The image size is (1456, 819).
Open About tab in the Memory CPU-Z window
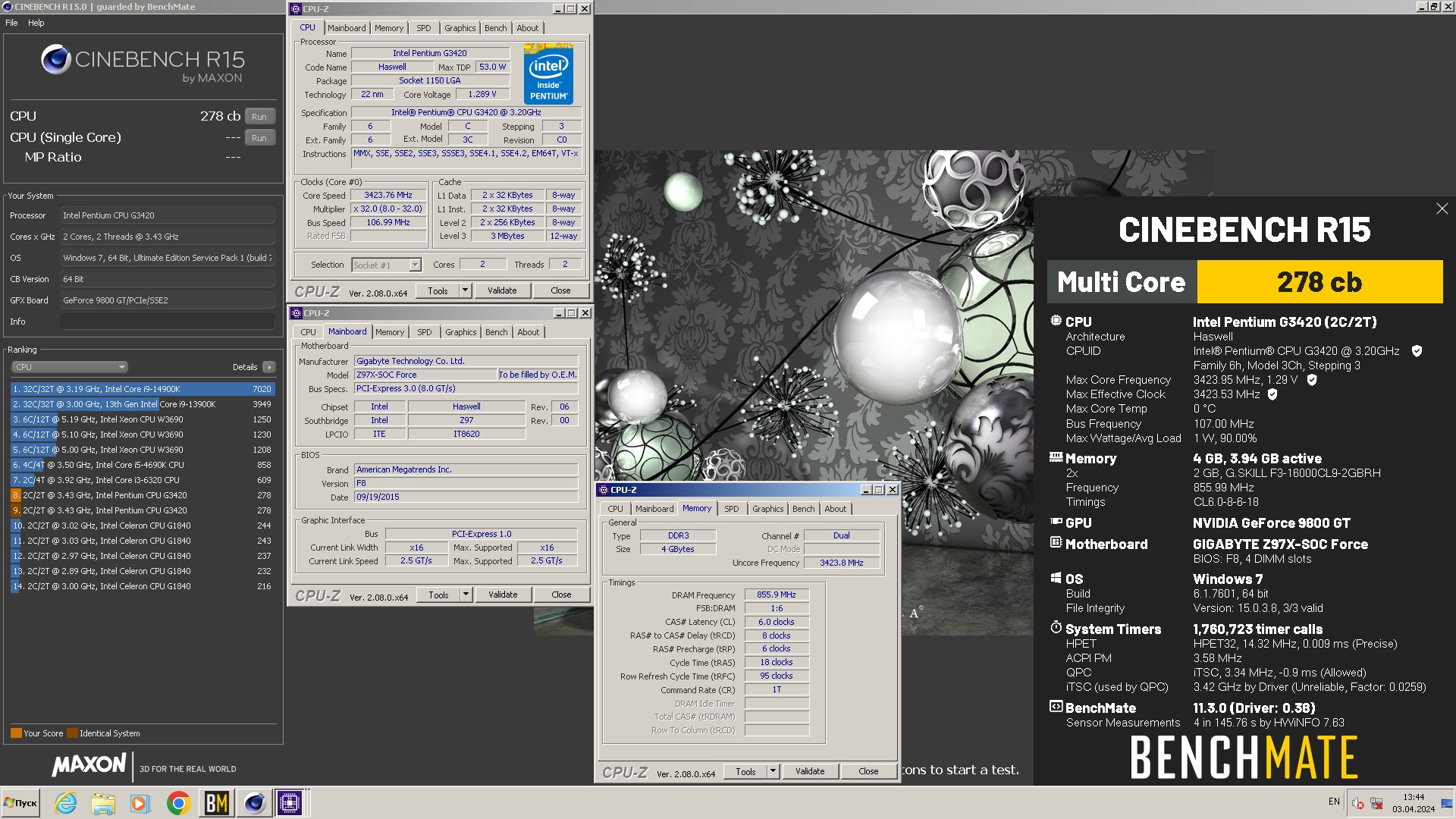pos(835,509)
